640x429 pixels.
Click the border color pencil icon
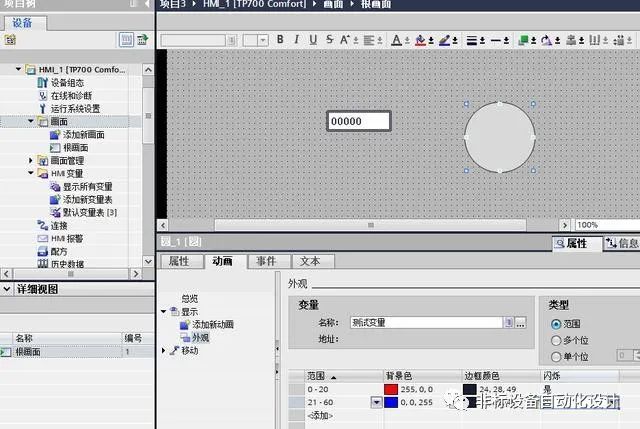444,40
